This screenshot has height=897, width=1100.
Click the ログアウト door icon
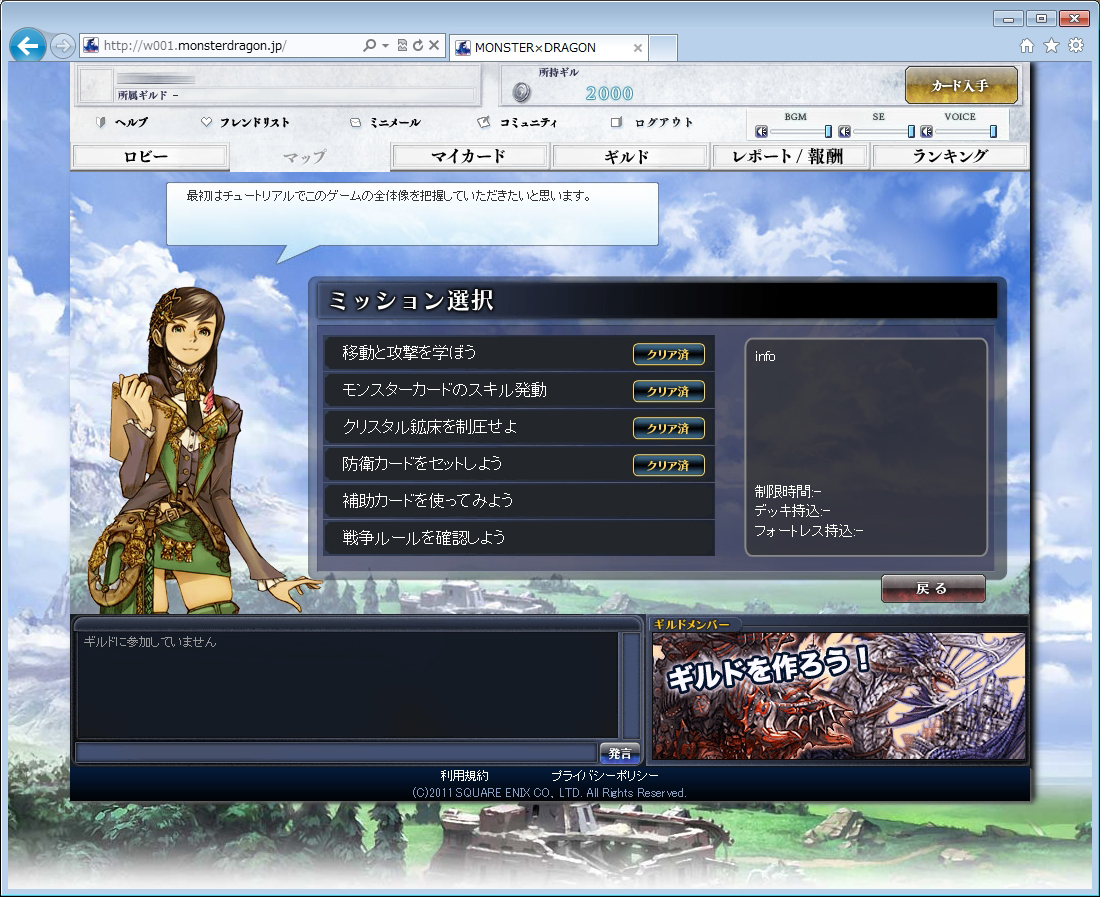pyautogui.click(x=617, y=122)
